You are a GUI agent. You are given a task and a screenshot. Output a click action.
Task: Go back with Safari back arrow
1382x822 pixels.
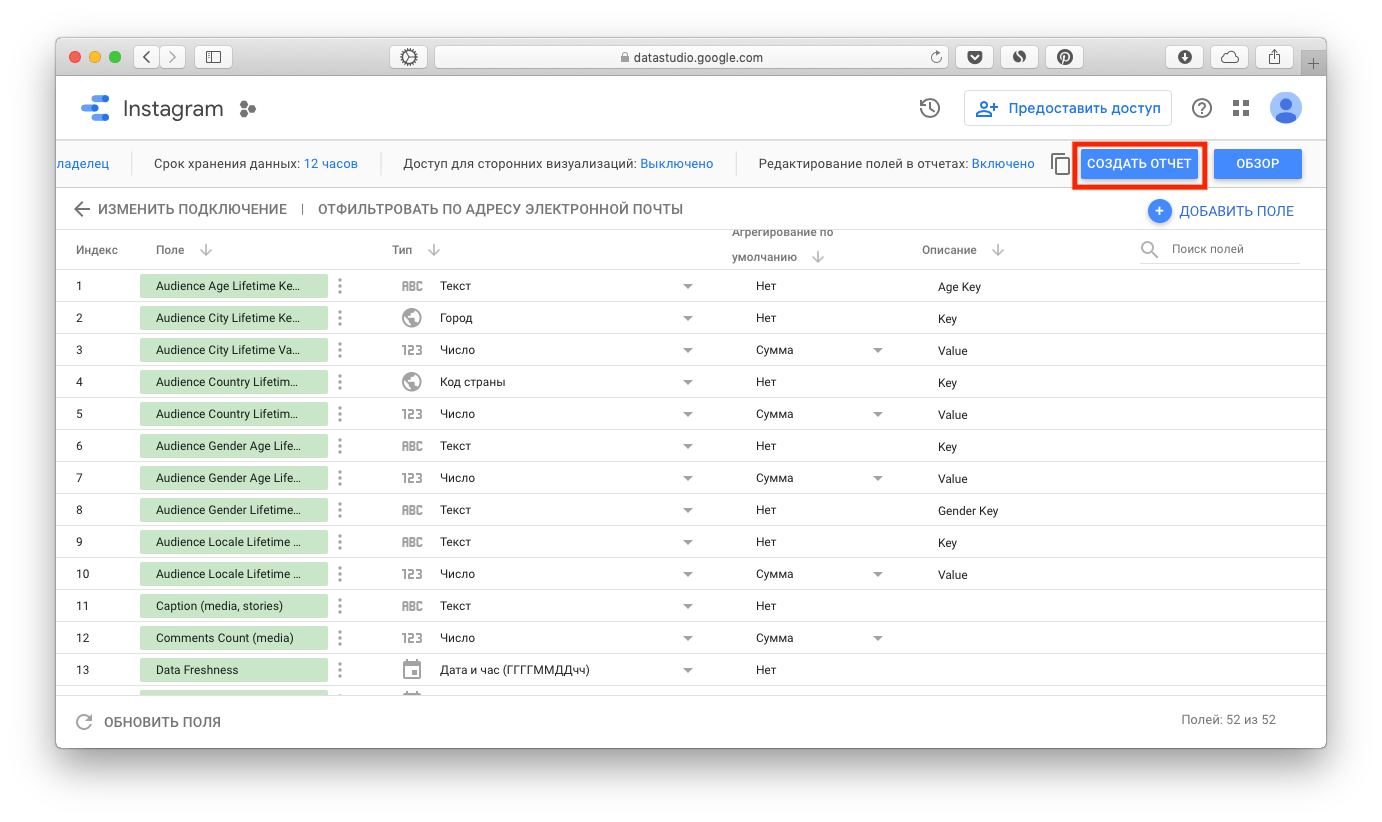click(x=147, y=57)
